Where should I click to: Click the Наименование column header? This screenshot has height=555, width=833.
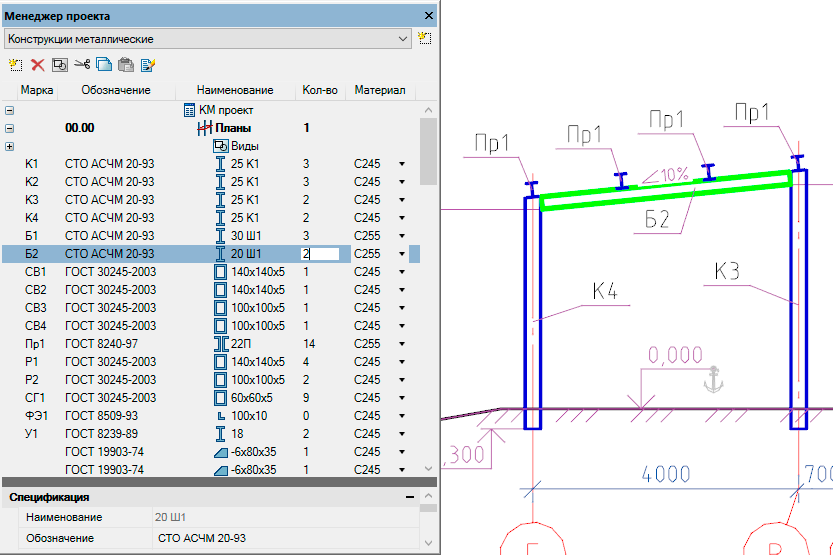tap(235, 90)
